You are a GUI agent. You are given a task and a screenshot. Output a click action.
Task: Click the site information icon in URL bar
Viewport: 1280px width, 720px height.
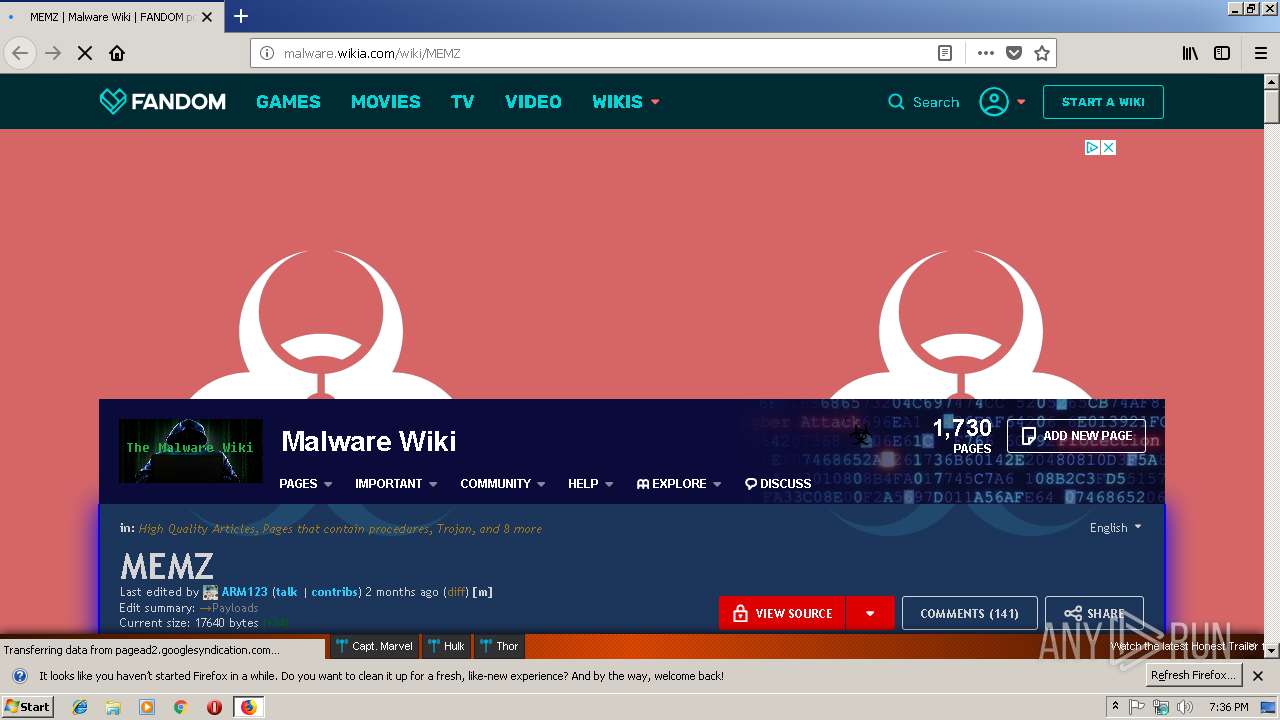267,53
